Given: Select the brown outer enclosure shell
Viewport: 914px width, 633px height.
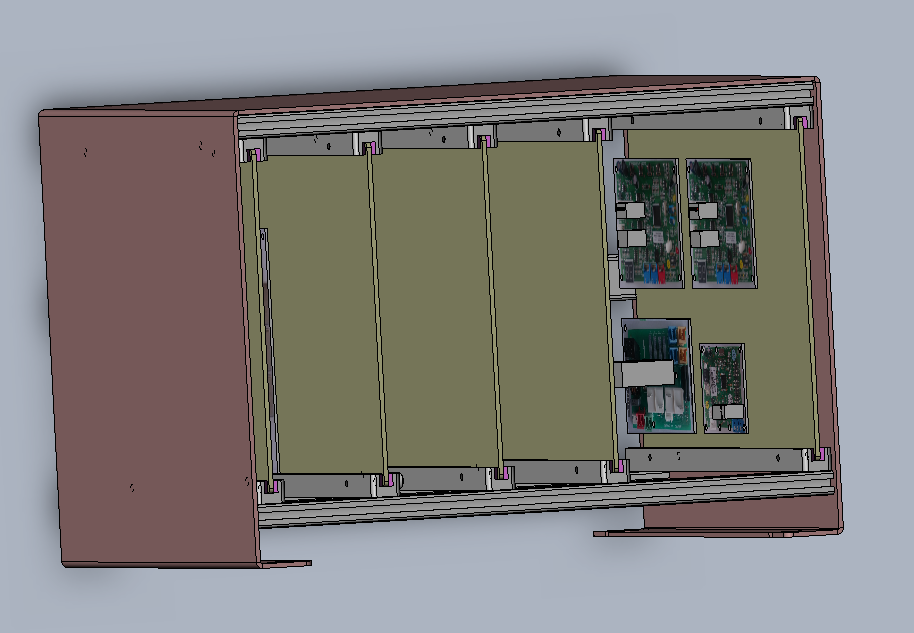Looking at the screenshot, I should coord(140,330).
